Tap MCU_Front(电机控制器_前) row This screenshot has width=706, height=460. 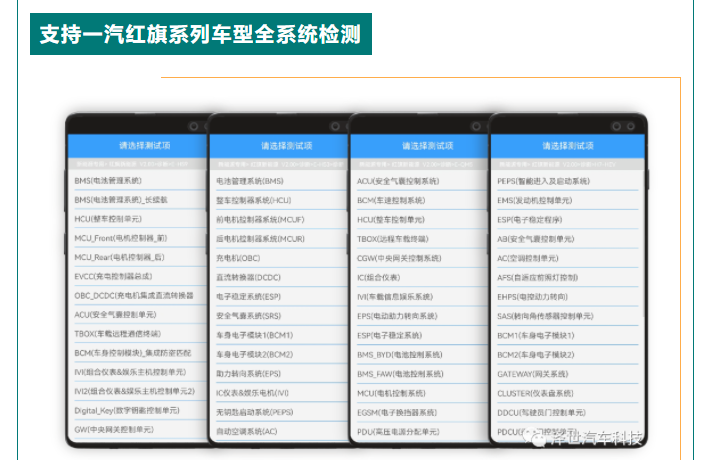(x=137, y=238)
